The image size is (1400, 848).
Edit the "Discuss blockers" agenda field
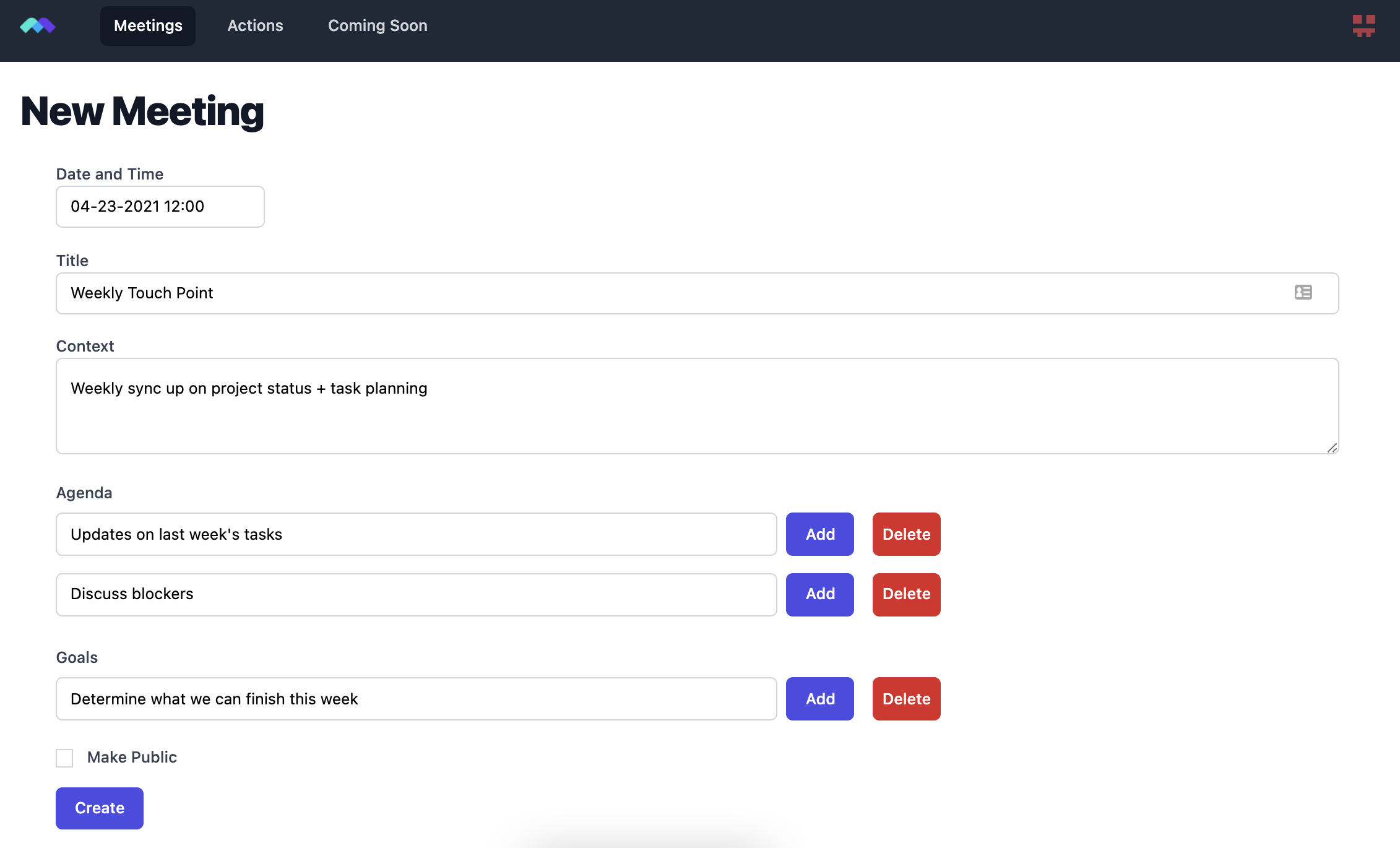(416, 594)
